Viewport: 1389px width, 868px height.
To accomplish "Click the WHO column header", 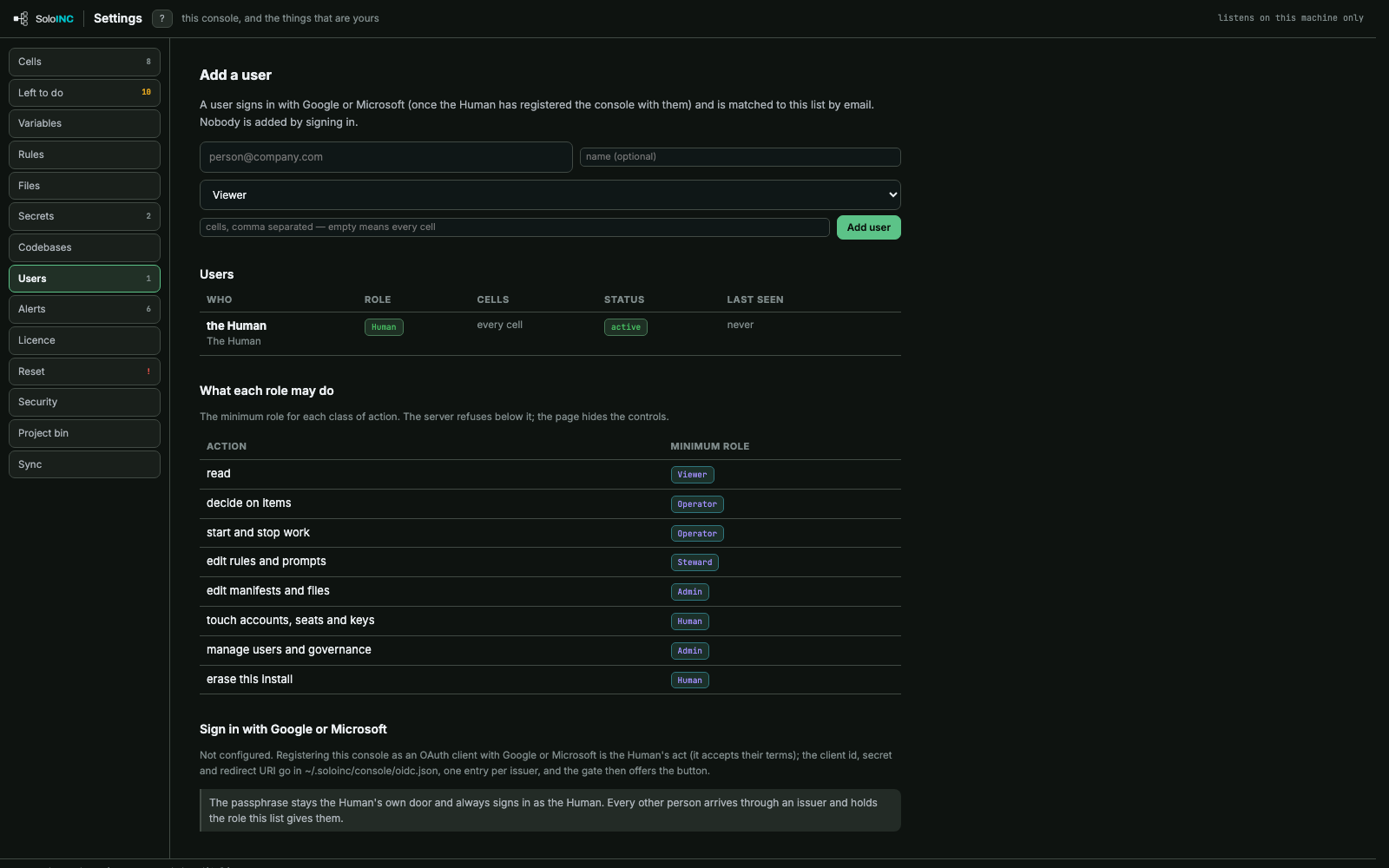I will coord(220,299).
